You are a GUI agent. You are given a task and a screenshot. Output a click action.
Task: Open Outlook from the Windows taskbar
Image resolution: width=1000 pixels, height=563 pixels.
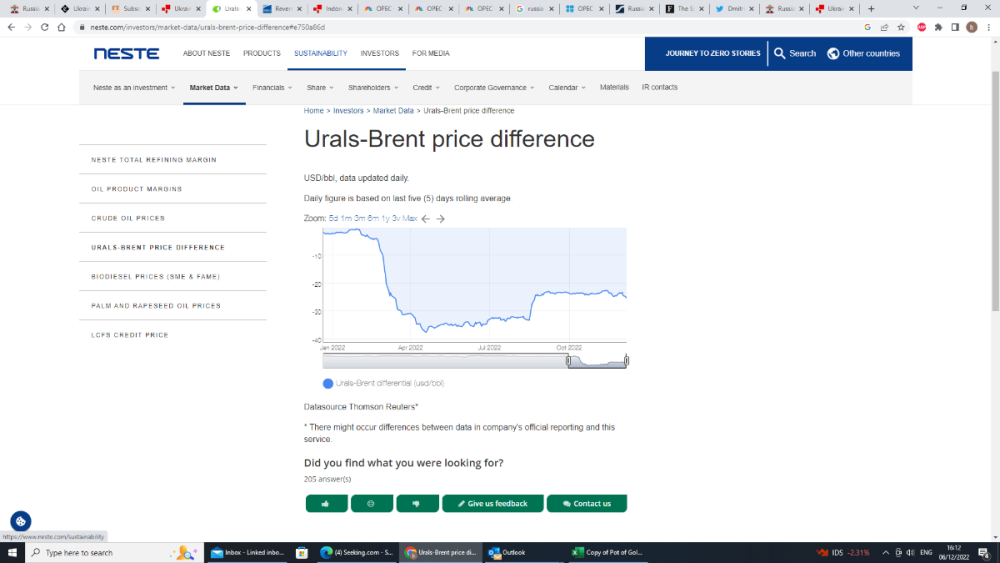pyautogui.click(x=507, y=552)
